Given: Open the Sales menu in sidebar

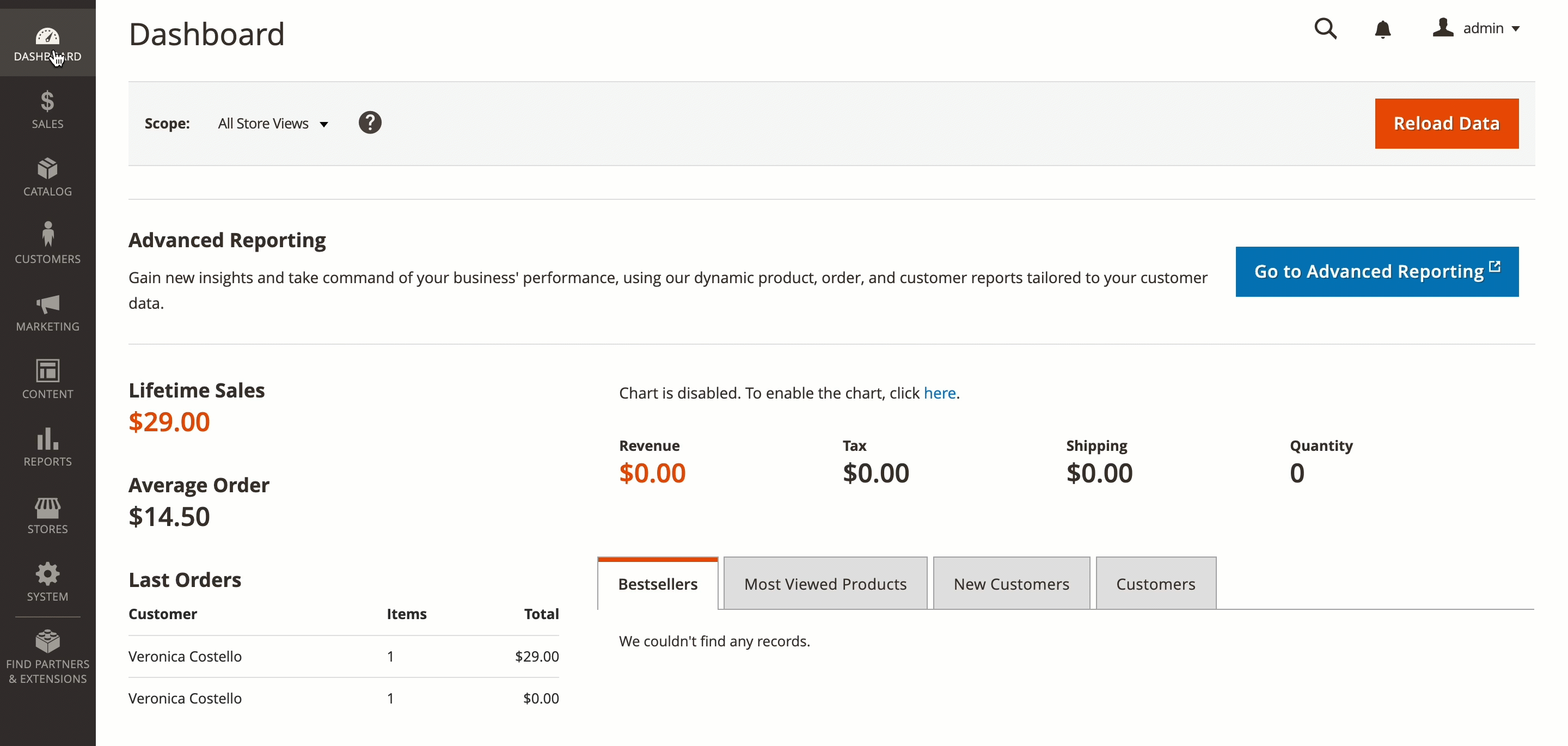Looking at the screenshot, I should click(47, 110).
